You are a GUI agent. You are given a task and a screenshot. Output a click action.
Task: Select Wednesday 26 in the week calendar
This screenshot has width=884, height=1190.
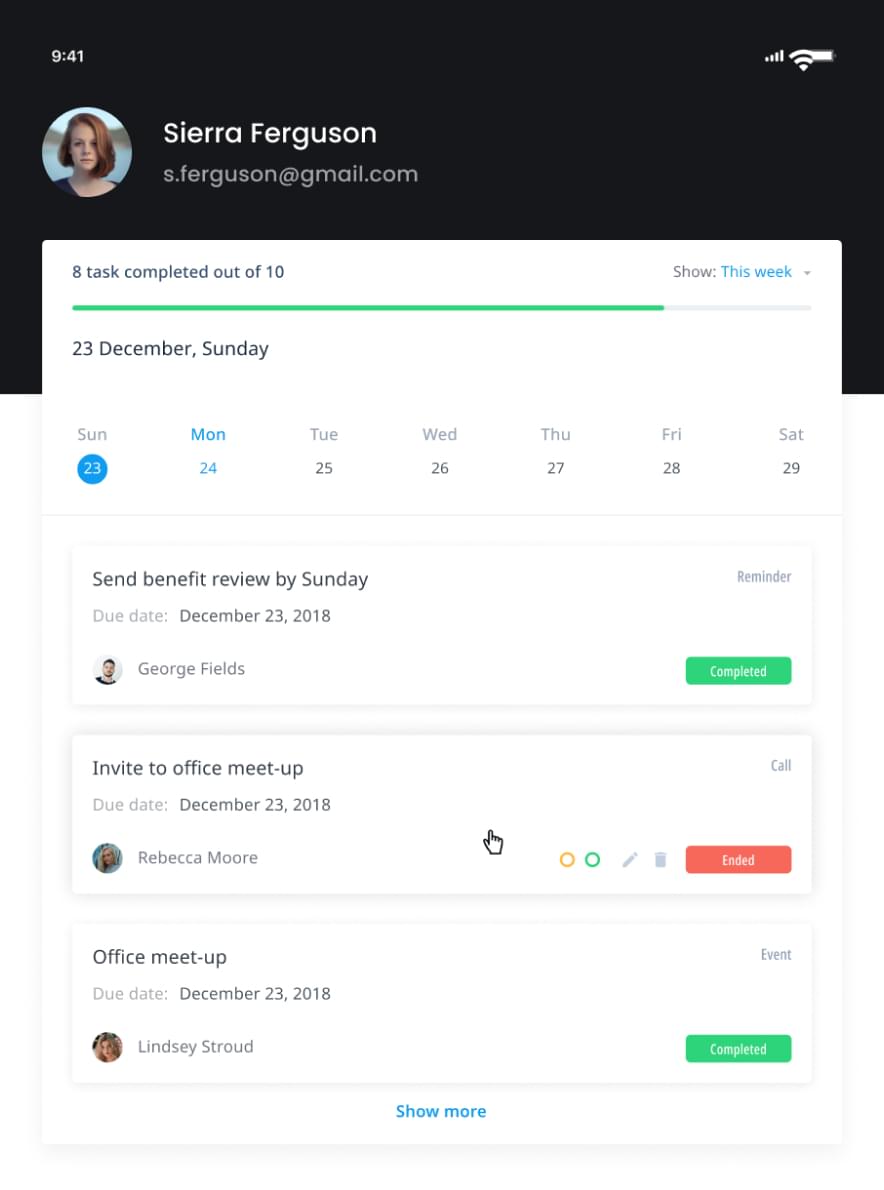click(439, 468)
